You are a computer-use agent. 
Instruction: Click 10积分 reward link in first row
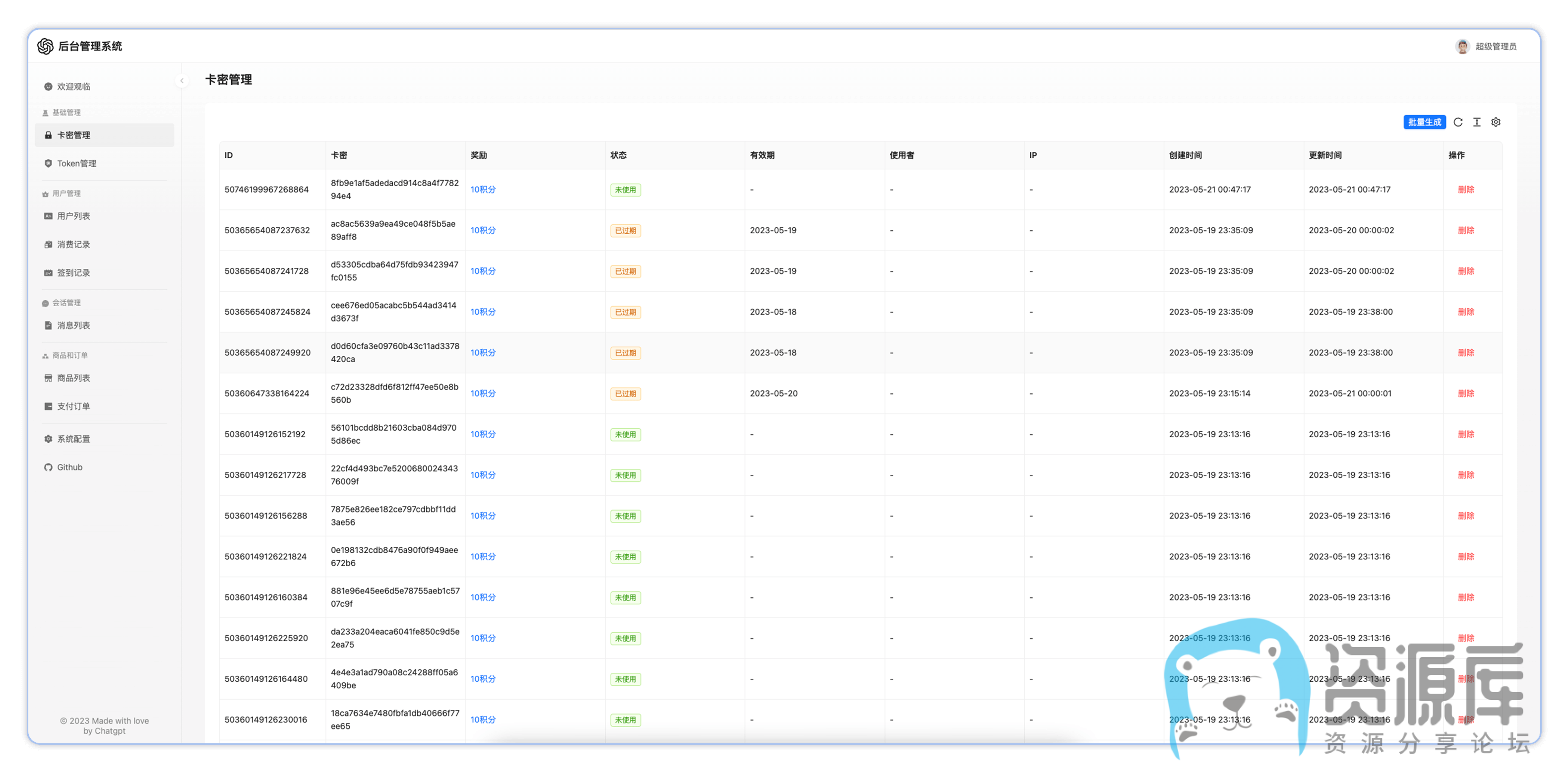(483, 190)
